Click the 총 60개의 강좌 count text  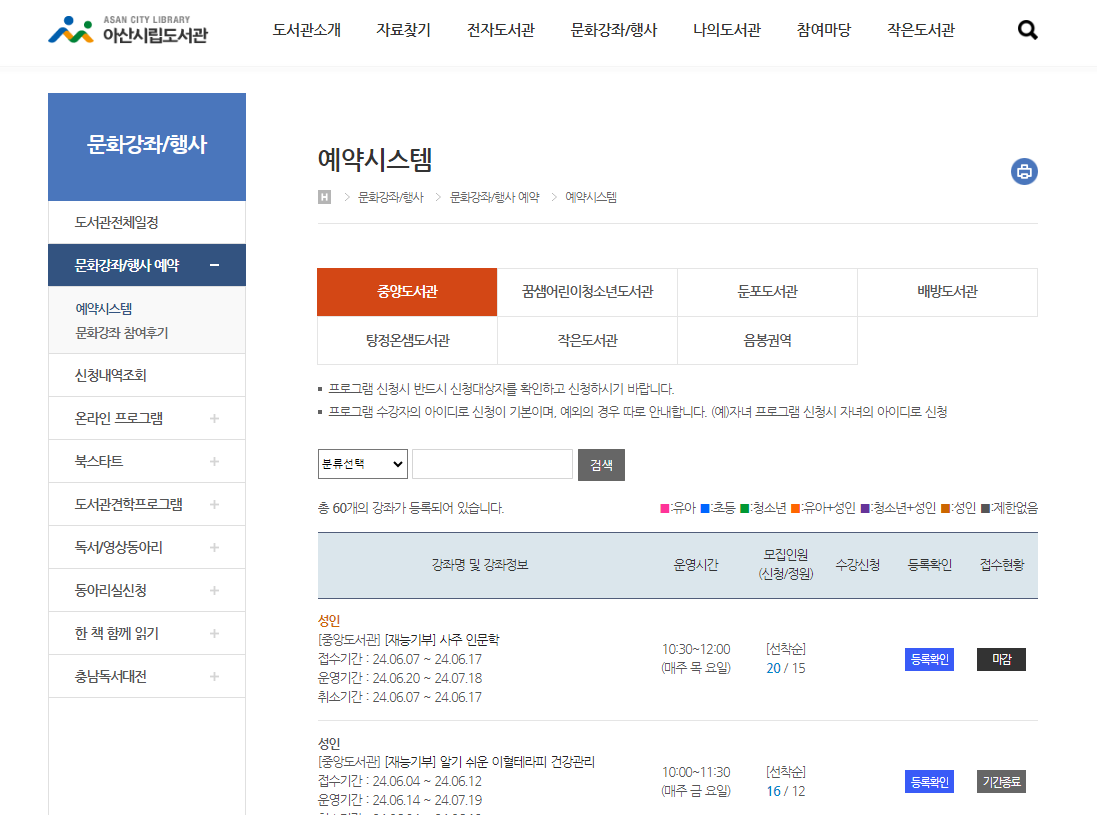pyautogui.click(x=411, y=508)
